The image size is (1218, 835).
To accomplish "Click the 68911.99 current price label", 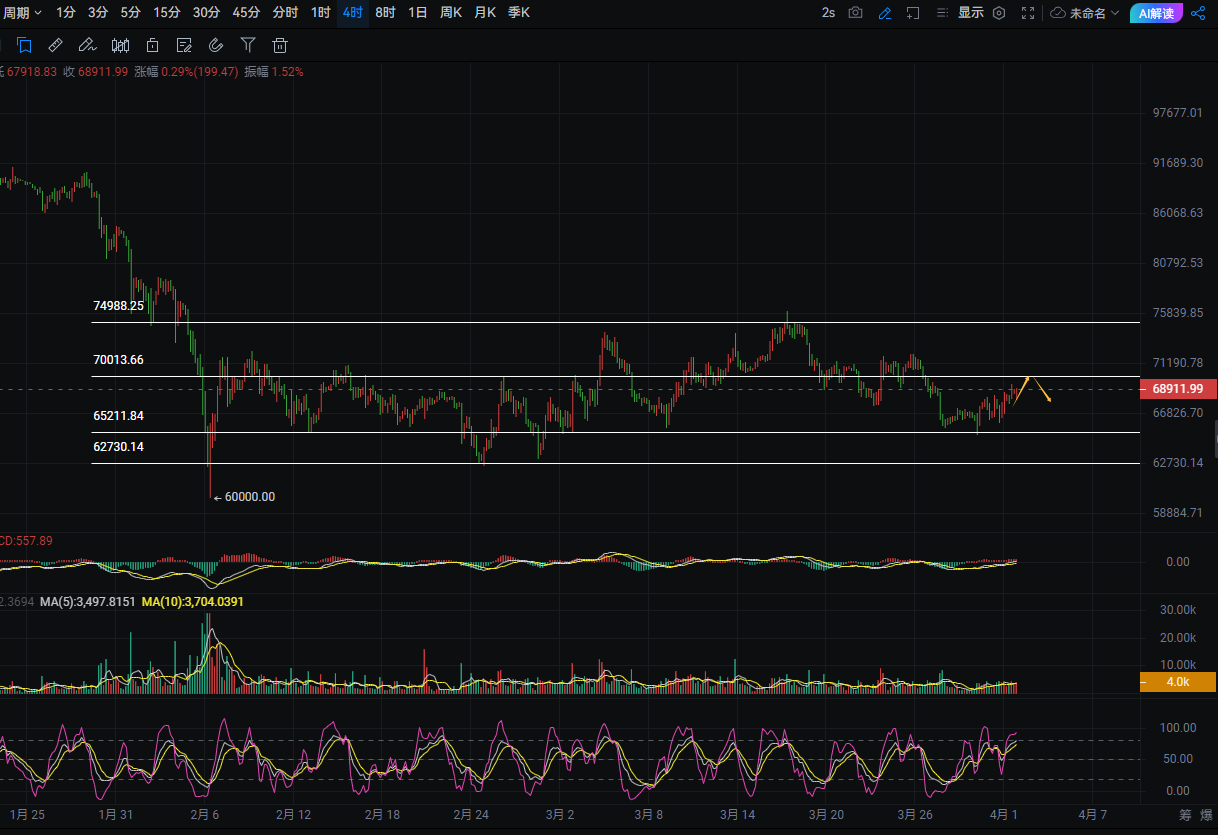I will [1178, 388].
